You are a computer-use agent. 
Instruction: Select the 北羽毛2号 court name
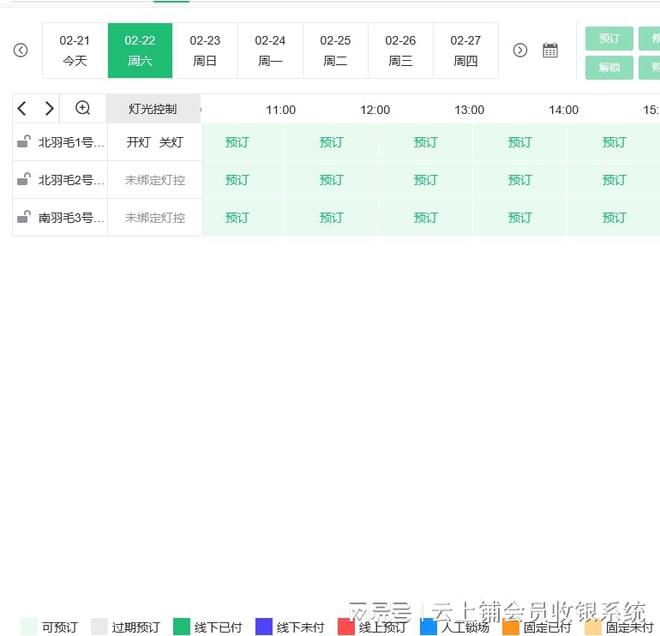pos(71,180)
